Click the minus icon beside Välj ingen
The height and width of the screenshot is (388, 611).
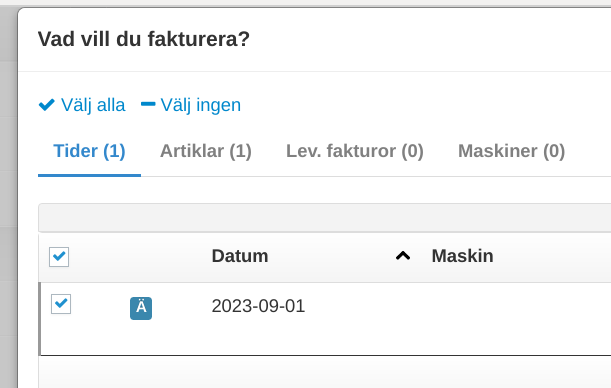point(148,104)
